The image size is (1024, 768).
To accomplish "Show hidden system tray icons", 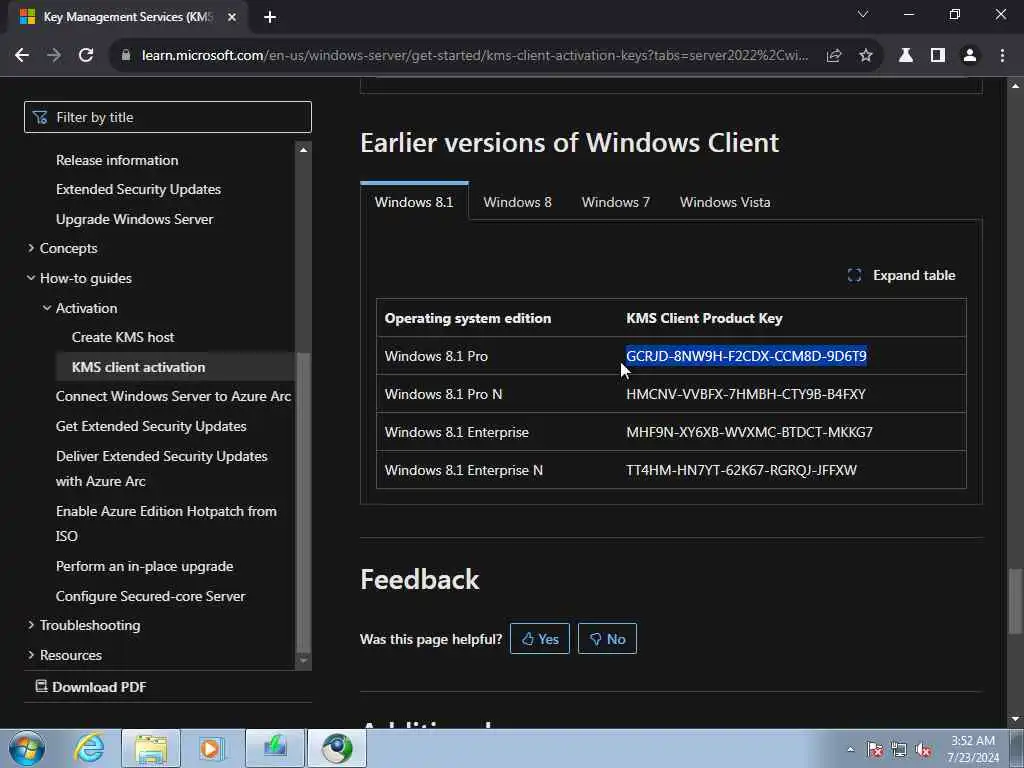I will click(850, 749).
